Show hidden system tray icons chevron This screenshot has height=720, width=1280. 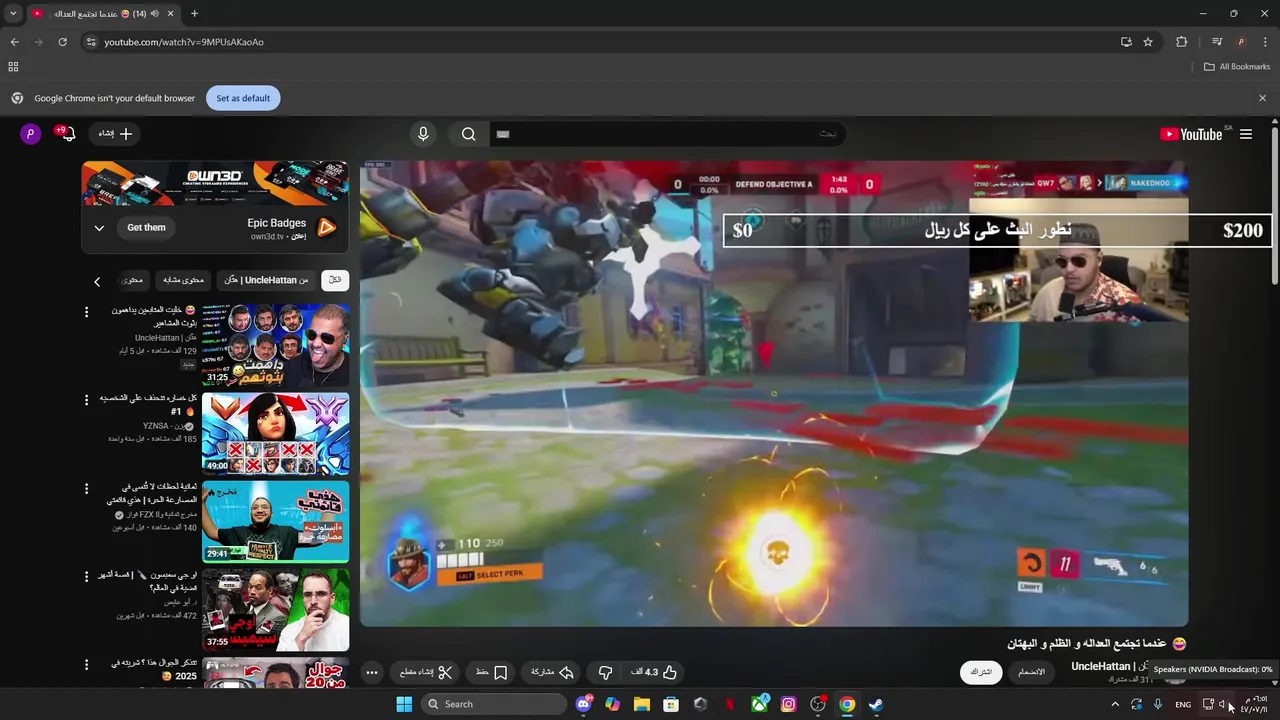[1115, 704]
